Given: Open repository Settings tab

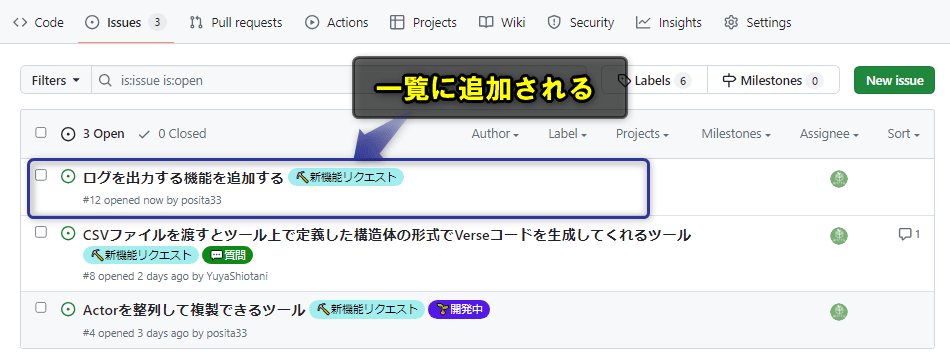Looking at the screenshot, I should click(x=757, y=22).
